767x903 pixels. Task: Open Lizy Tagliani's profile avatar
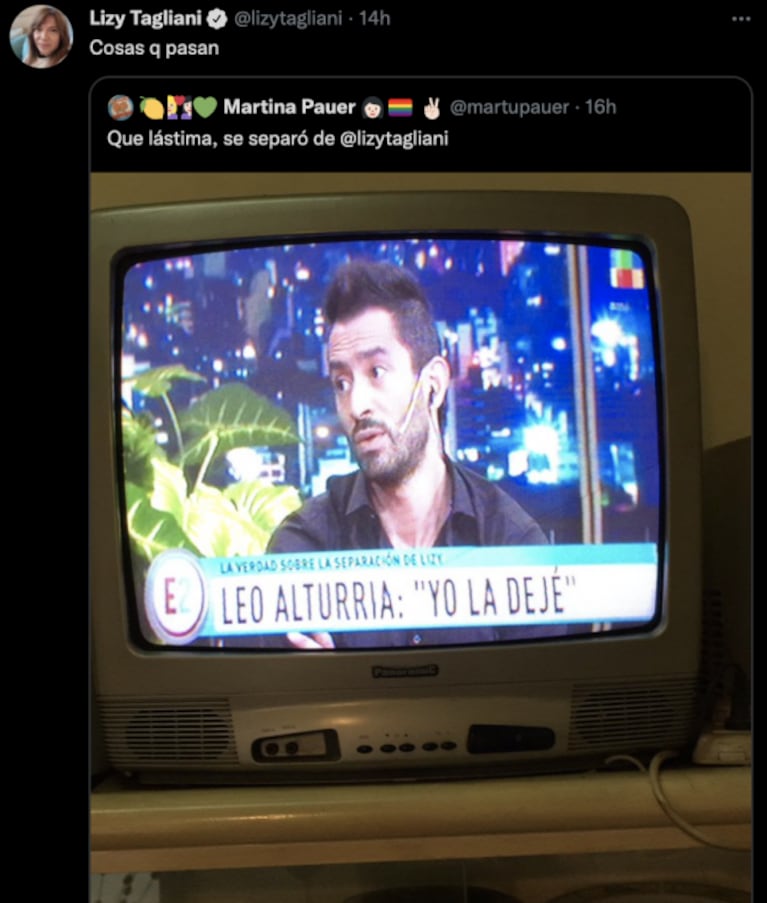[x=41, y=37]
